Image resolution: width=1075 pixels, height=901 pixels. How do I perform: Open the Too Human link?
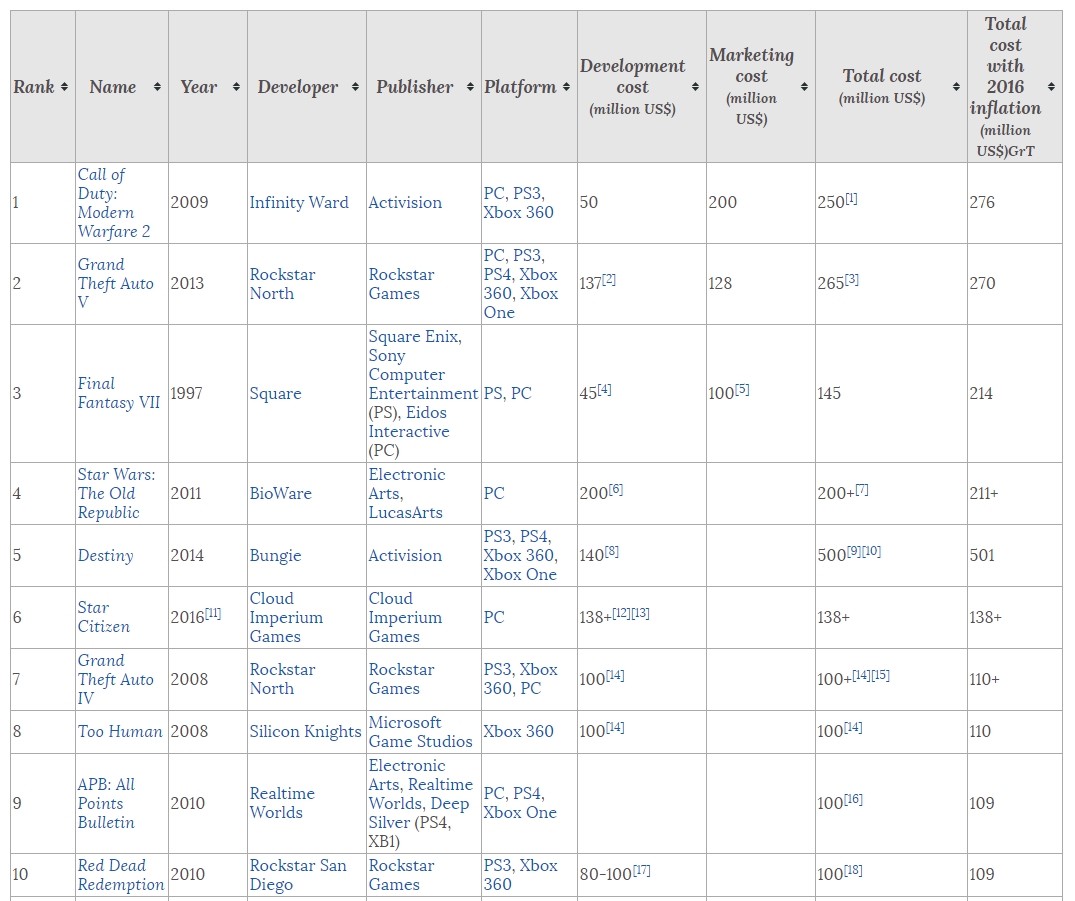click(120, 731)
